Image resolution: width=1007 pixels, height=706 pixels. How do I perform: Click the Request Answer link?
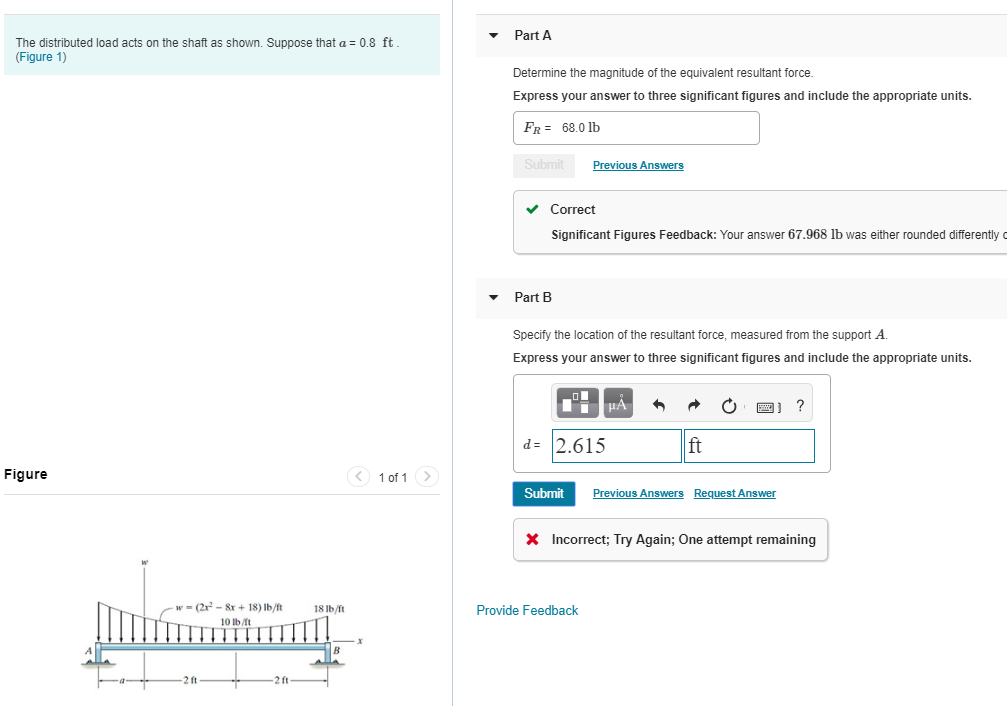tap(734, 493)
